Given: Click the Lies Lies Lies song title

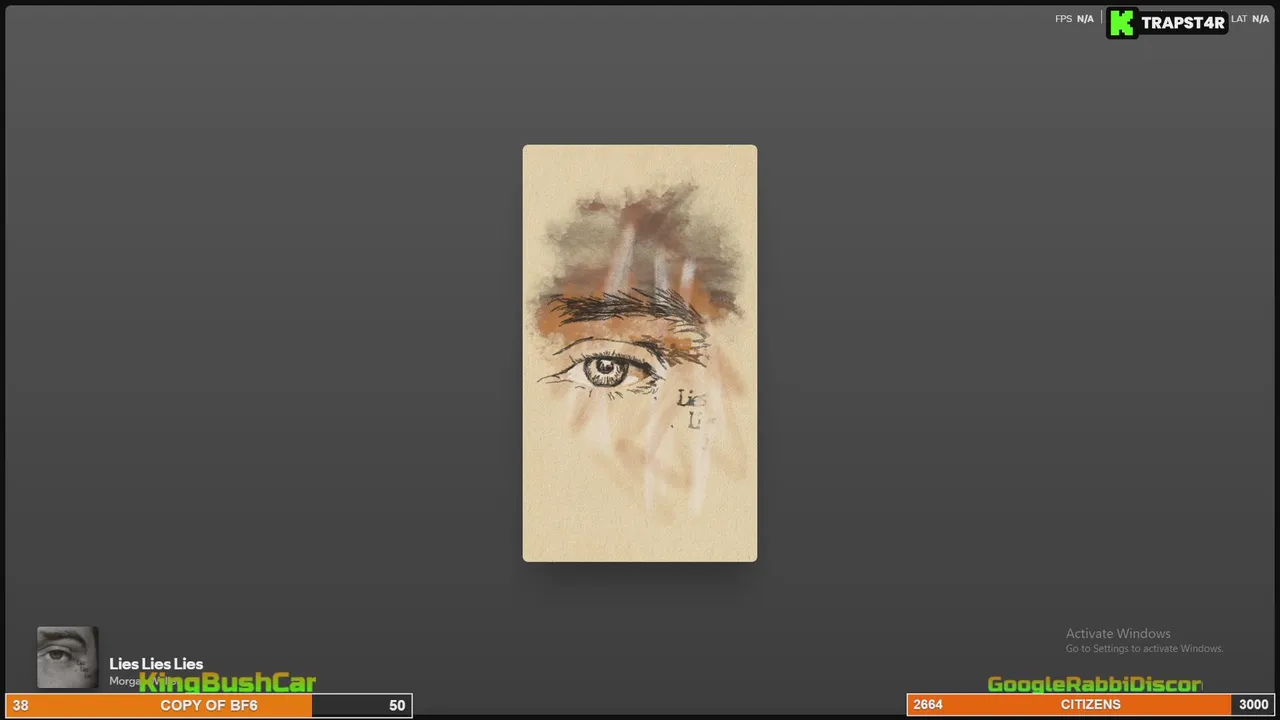Looking at the screenshot, I should (156, 664).
